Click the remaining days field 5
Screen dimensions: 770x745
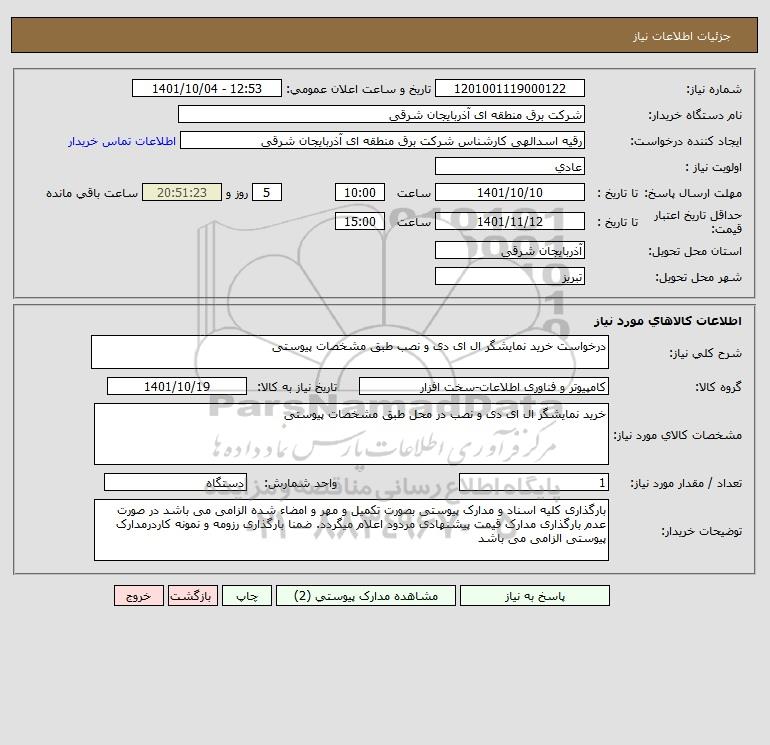(x=267, y=193)
